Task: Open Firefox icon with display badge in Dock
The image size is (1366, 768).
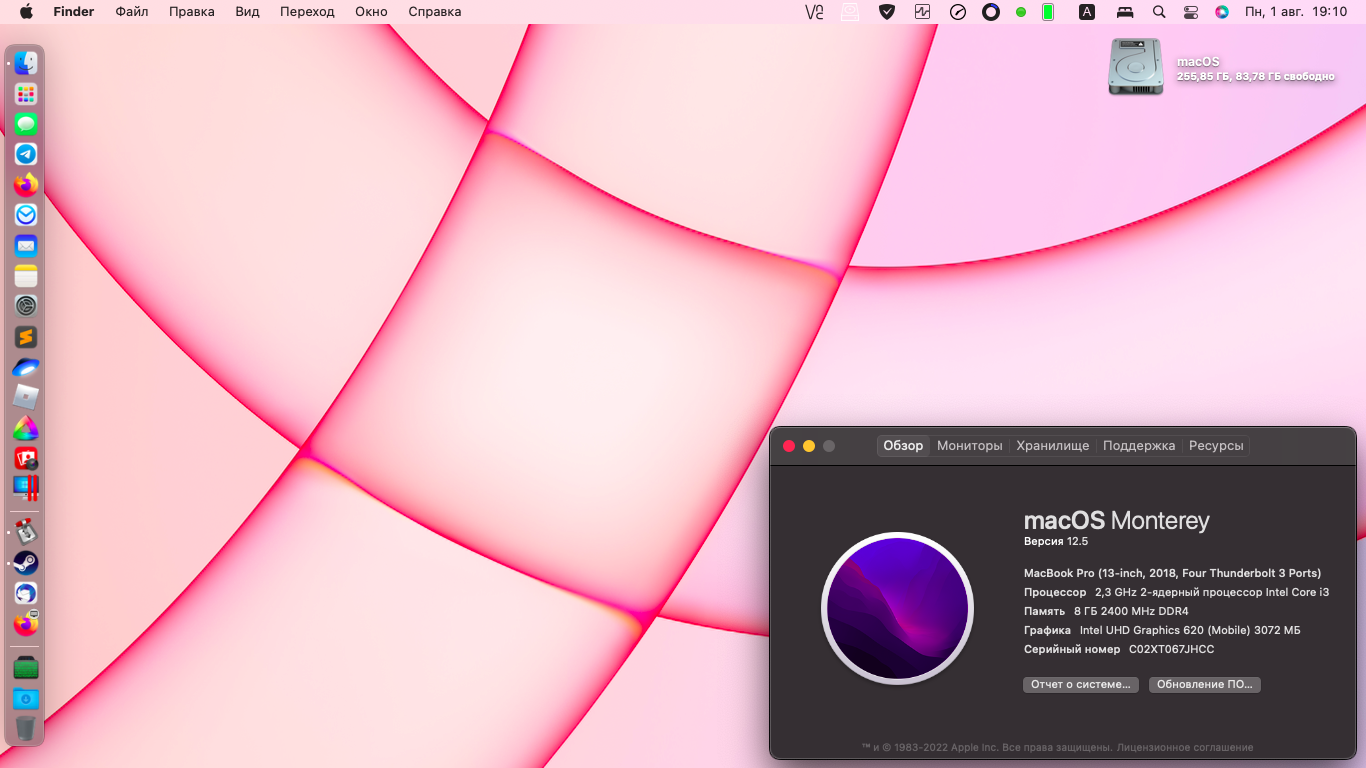Action: [x=26, y=624]
